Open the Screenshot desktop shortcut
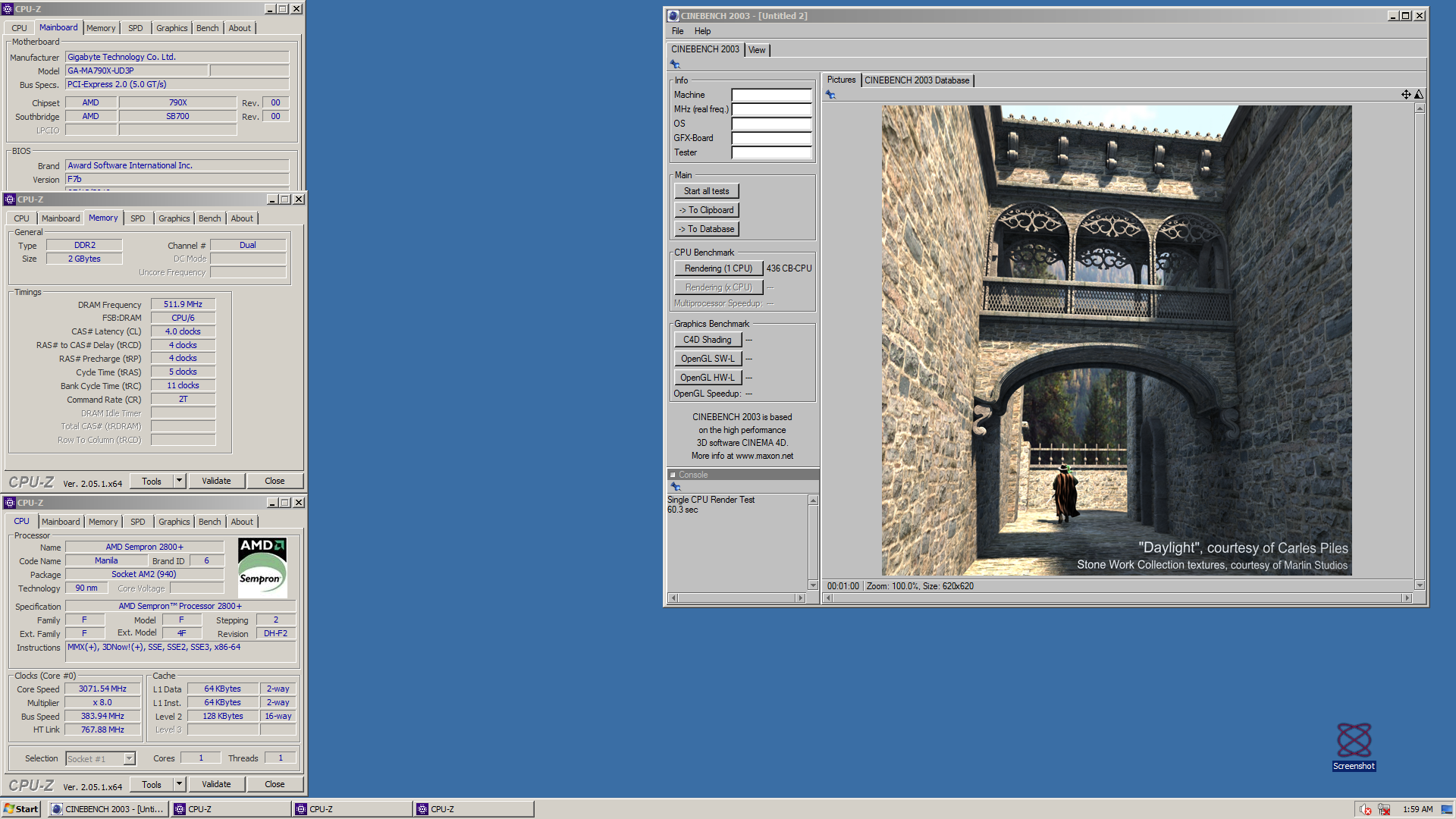Screen dimensions: 1456x819 point(1354,746)
